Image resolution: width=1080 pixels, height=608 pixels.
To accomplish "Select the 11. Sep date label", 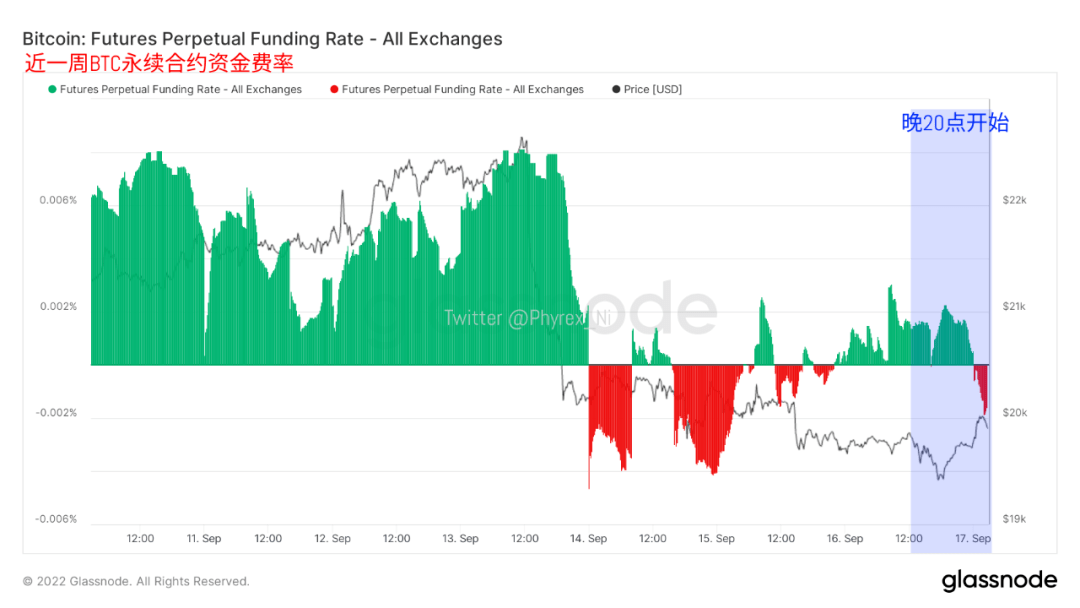I will point(204,539).
